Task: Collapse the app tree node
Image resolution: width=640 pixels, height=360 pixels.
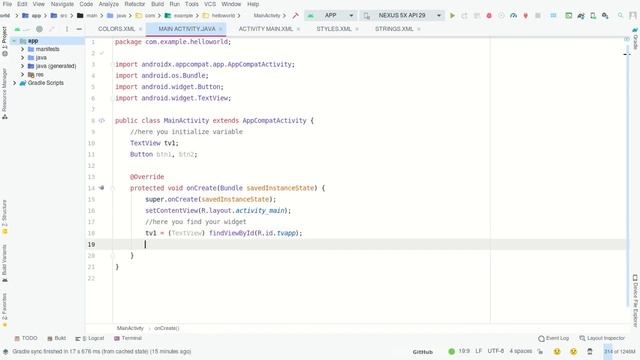Action: pos(14,41)
